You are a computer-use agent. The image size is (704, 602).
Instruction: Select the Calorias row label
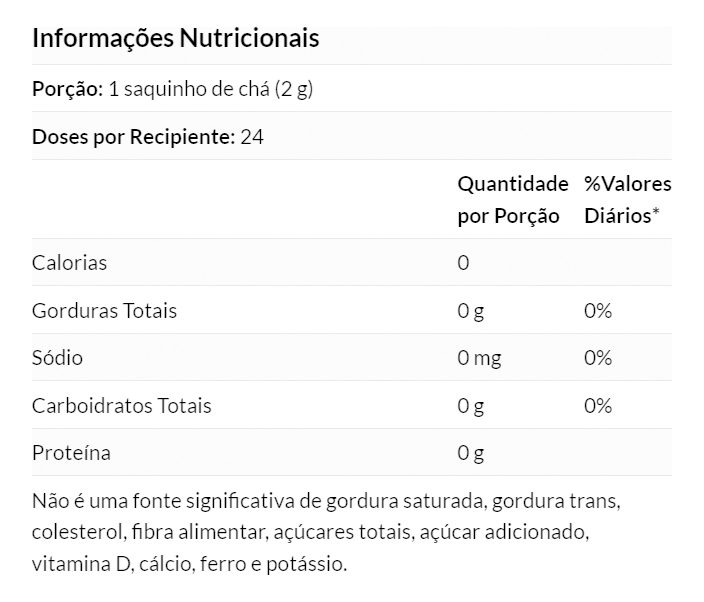(69, 263)
